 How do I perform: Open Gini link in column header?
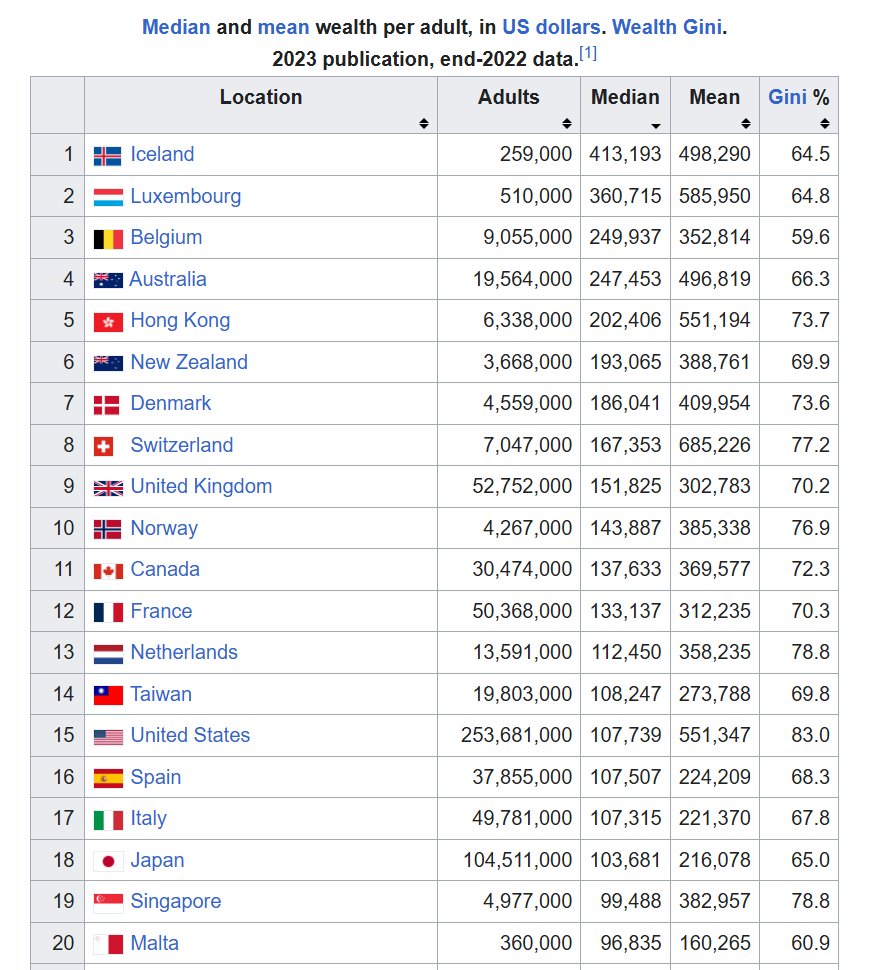click(788, 97)
